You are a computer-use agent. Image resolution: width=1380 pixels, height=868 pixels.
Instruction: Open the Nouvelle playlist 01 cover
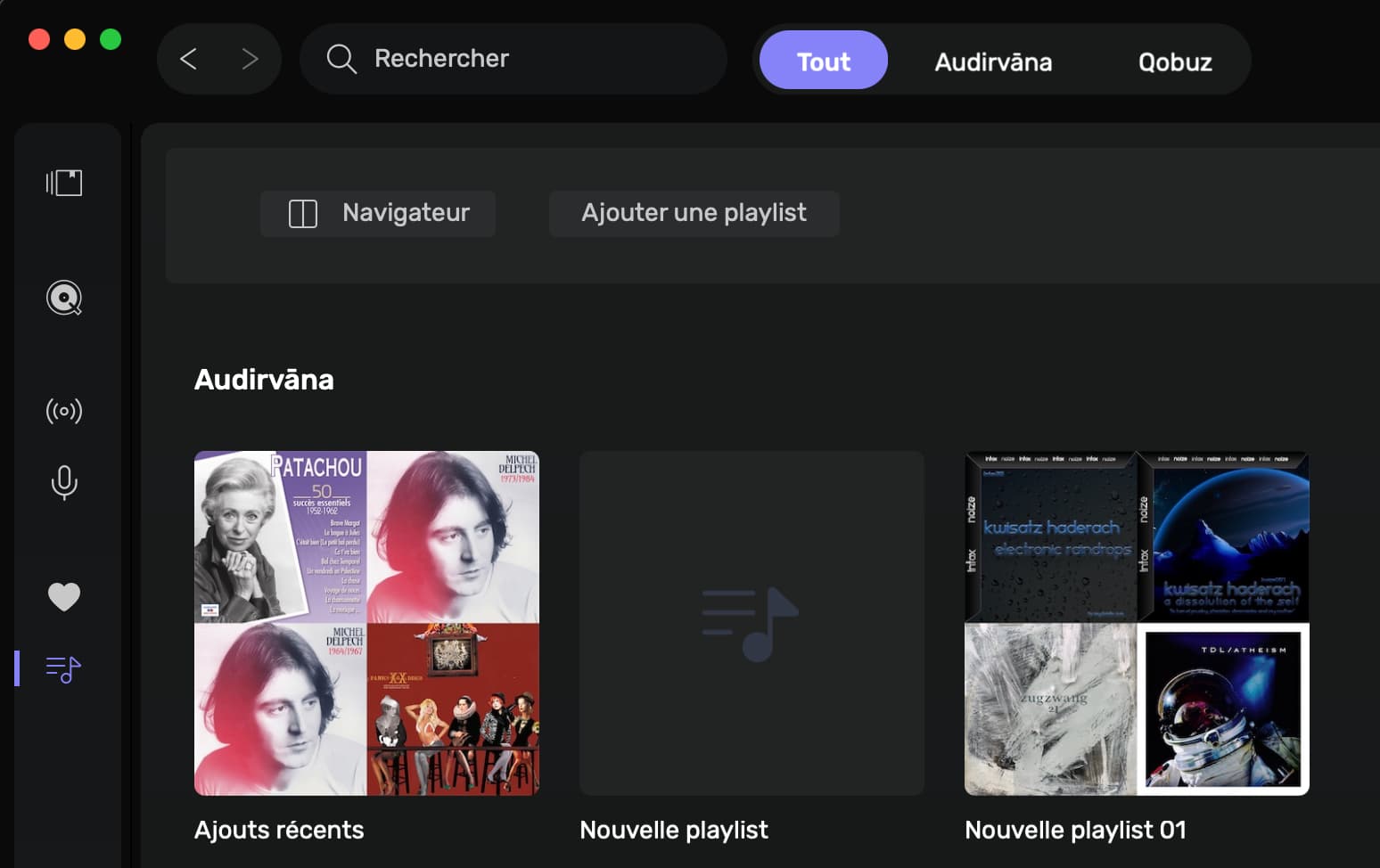click(x=1137, y=623)
